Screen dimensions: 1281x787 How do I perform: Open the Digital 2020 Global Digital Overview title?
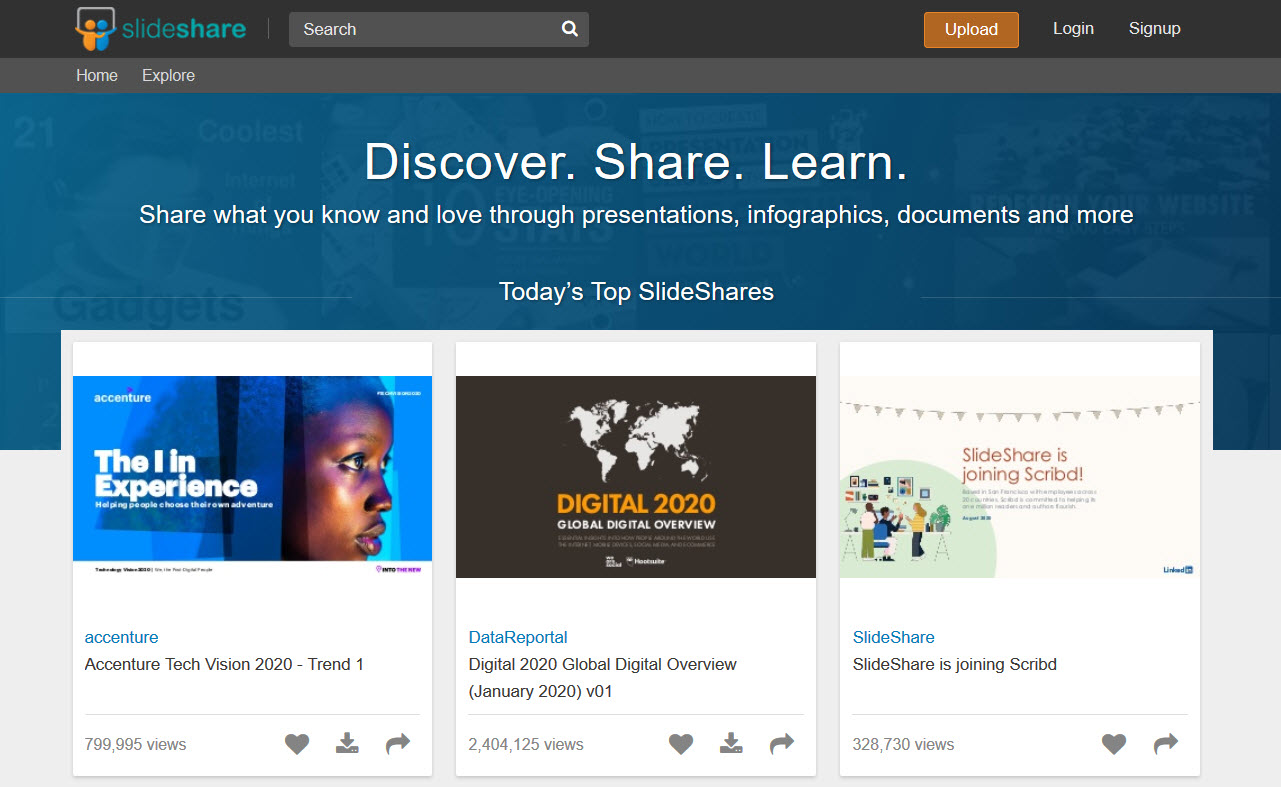(603, 677)
